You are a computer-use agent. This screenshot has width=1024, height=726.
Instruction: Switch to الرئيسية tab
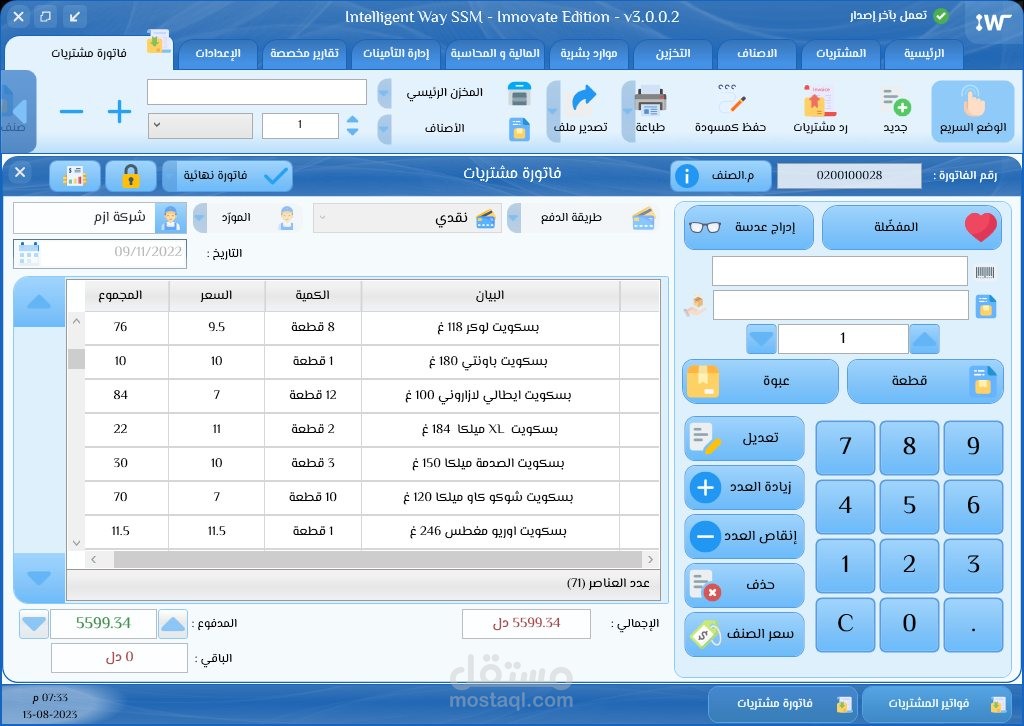point(925,54)
